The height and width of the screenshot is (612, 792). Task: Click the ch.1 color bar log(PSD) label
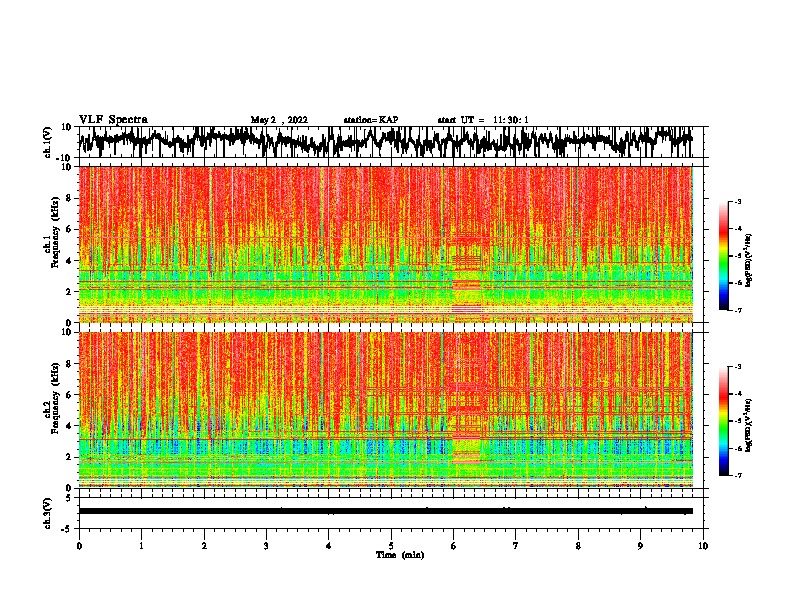[x=749, y=260]
